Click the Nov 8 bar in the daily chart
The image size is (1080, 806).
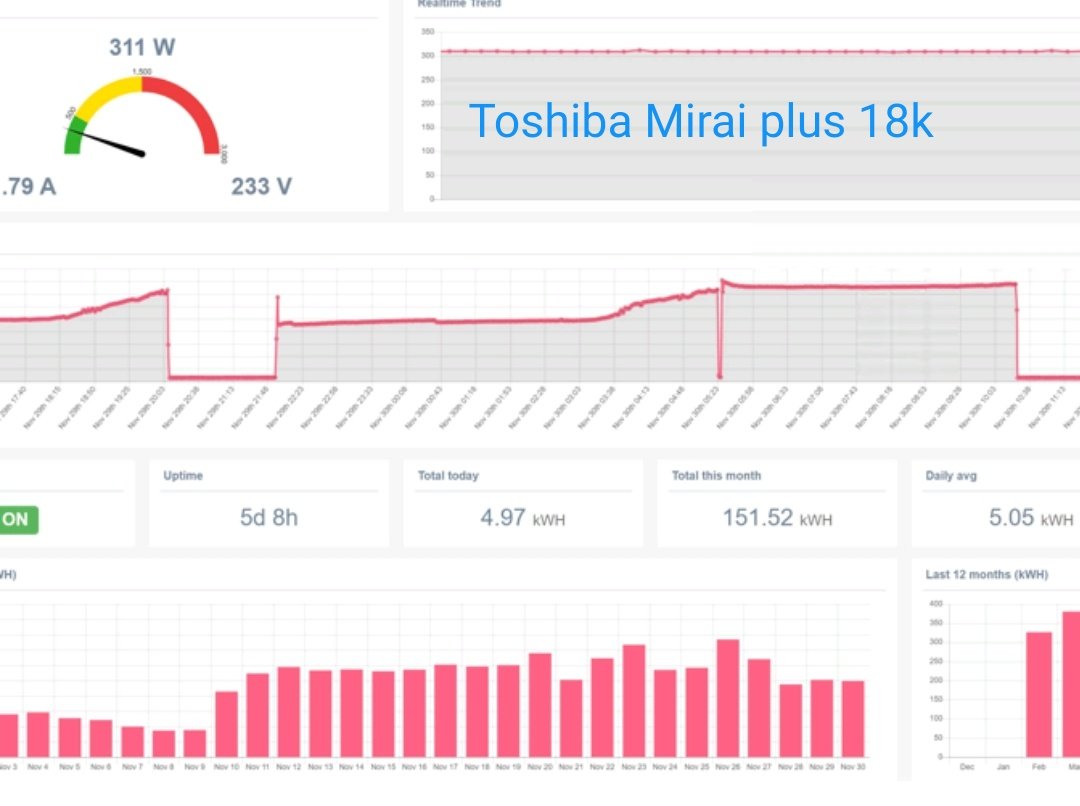[163, 744]
